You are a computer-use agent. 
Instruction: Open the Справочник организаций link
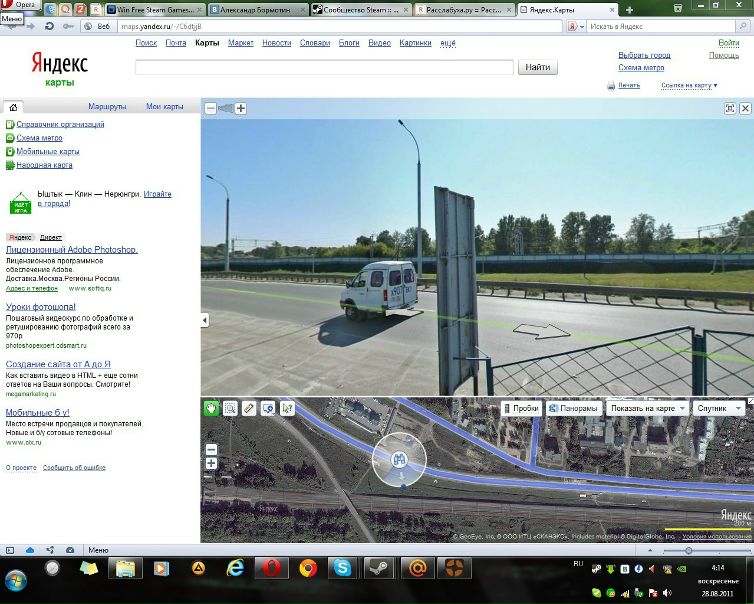coord(60,124)
